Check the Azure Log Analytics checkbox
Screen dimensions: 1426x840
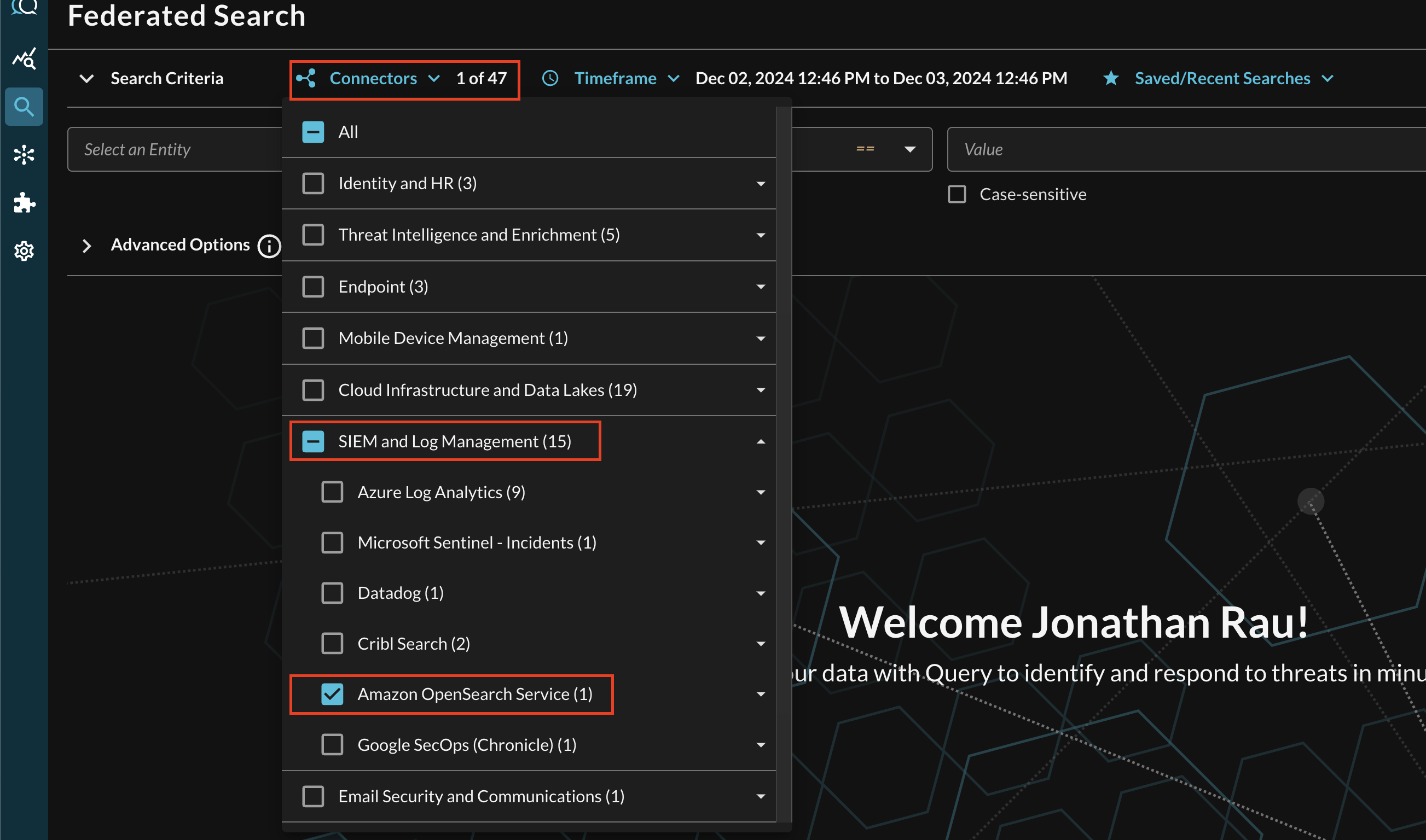(x=333, y=492)
